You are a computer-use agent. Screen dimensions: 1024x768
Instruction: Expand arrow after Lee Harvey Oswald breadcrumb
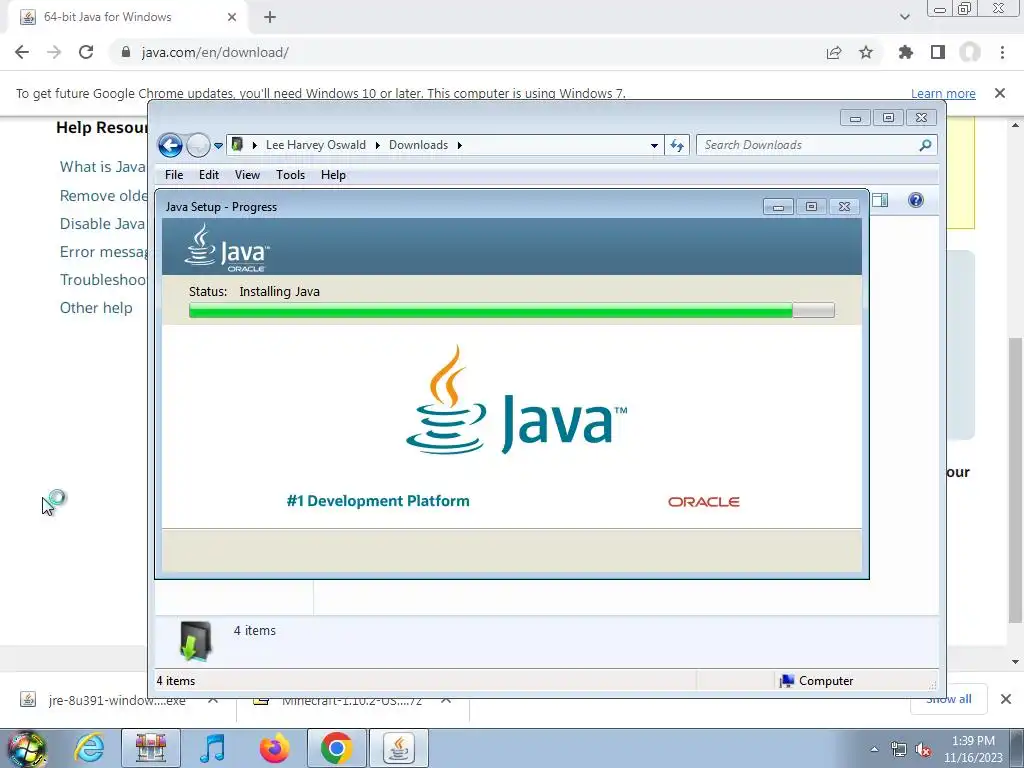[x=377, y=145]
